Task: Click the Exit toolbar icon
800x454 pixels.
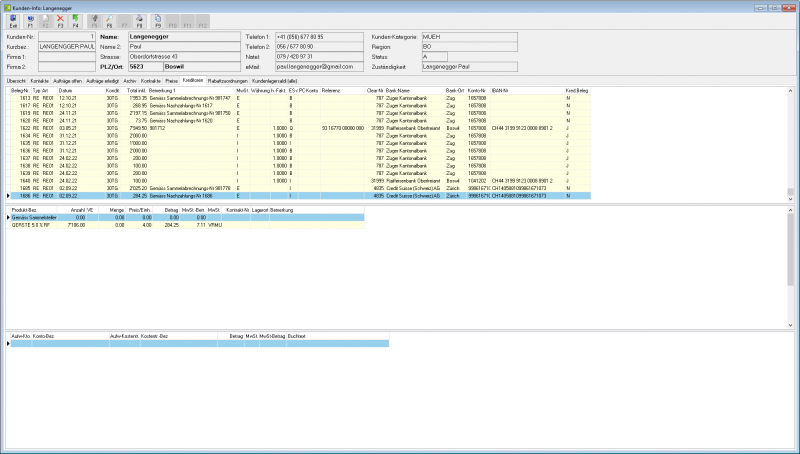Action: tap(13, 21)
